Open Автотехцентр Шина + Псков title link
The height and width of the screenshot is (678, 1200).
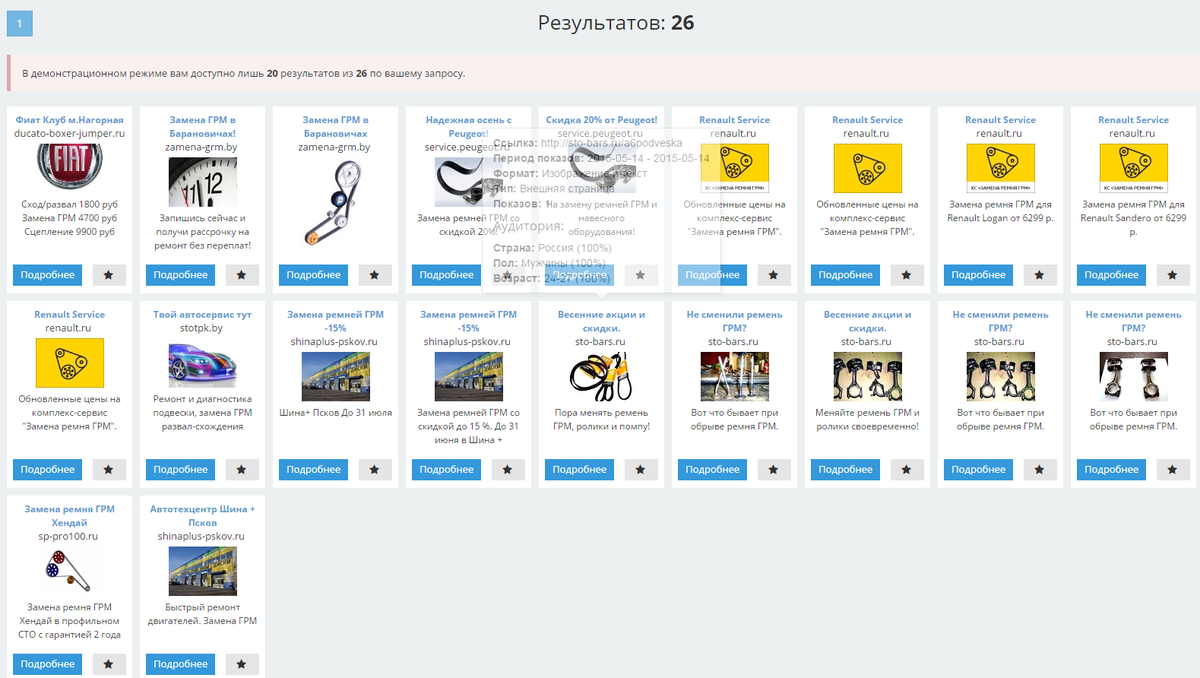[x=202, y=515]
